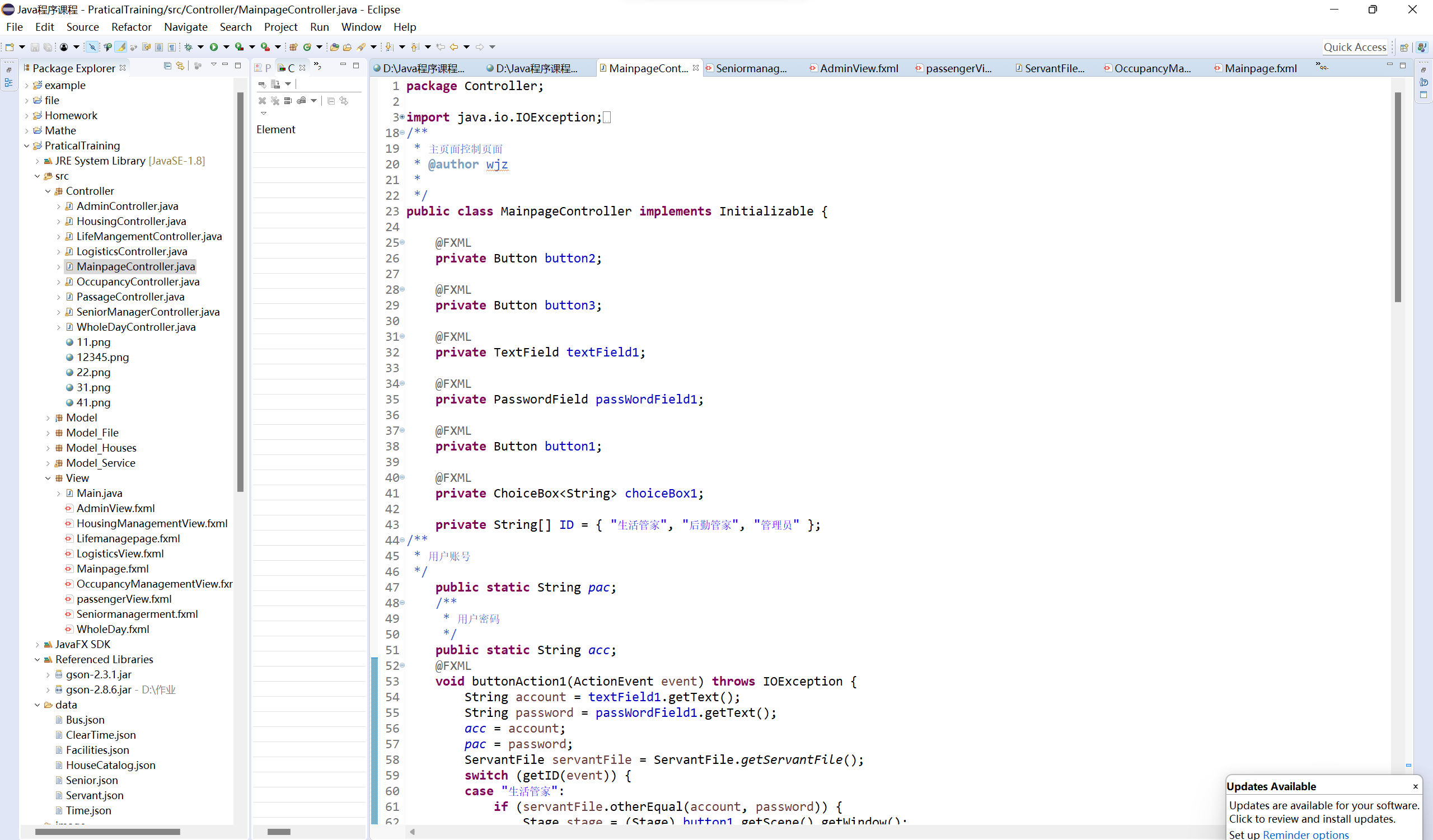Image resolution: width=1433 pixels, height=840 pixels.
Task: Toggle the Mark Occurrences highlighter icon
Action: click(x=121, y=46)
